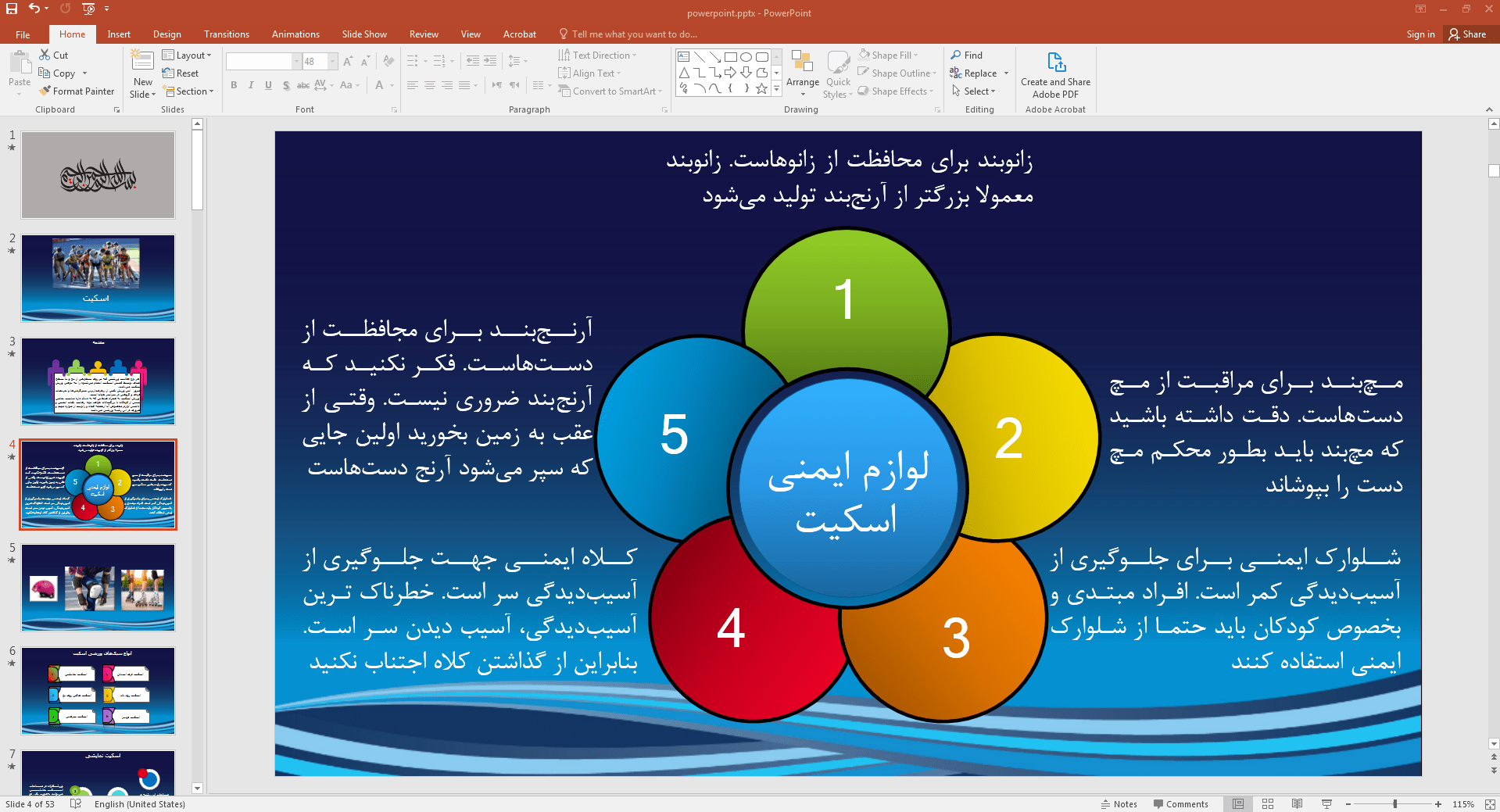Switch to the Animations tab
The width and height of the screenshot is (1500, 812).
coord(295,34)
